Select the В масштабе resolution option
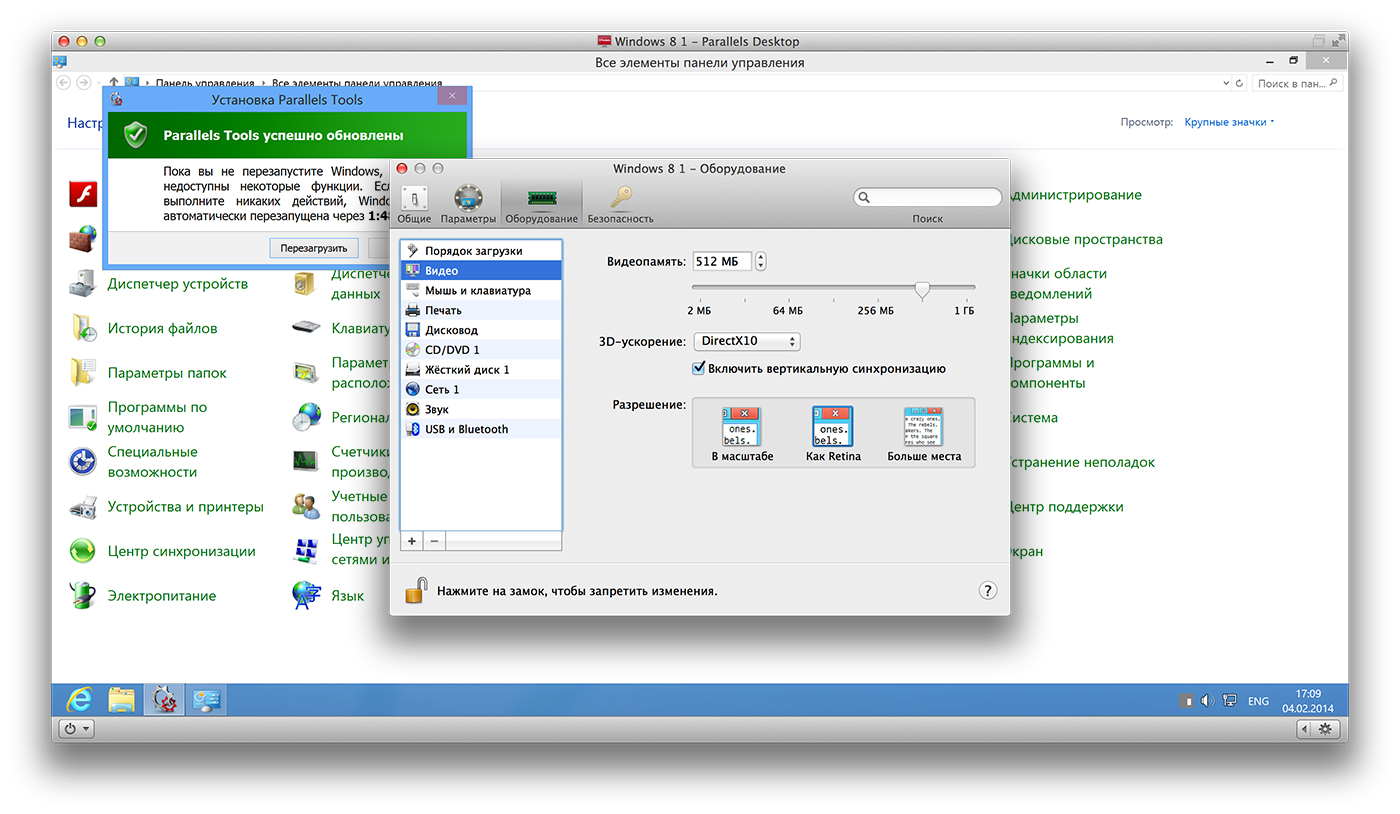This screenshot has width=1400, height=814. click(x=742, y=433)
